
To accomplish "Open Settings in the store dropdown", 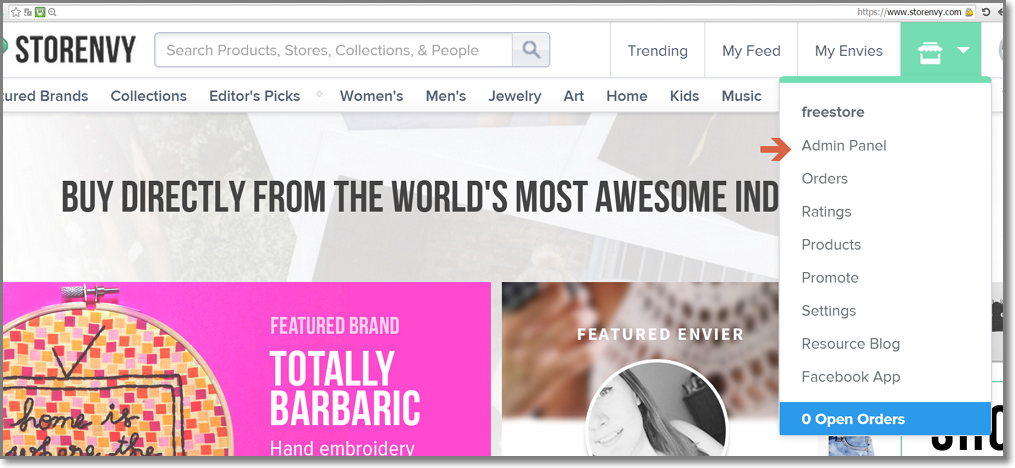I will tap(828, 311).
